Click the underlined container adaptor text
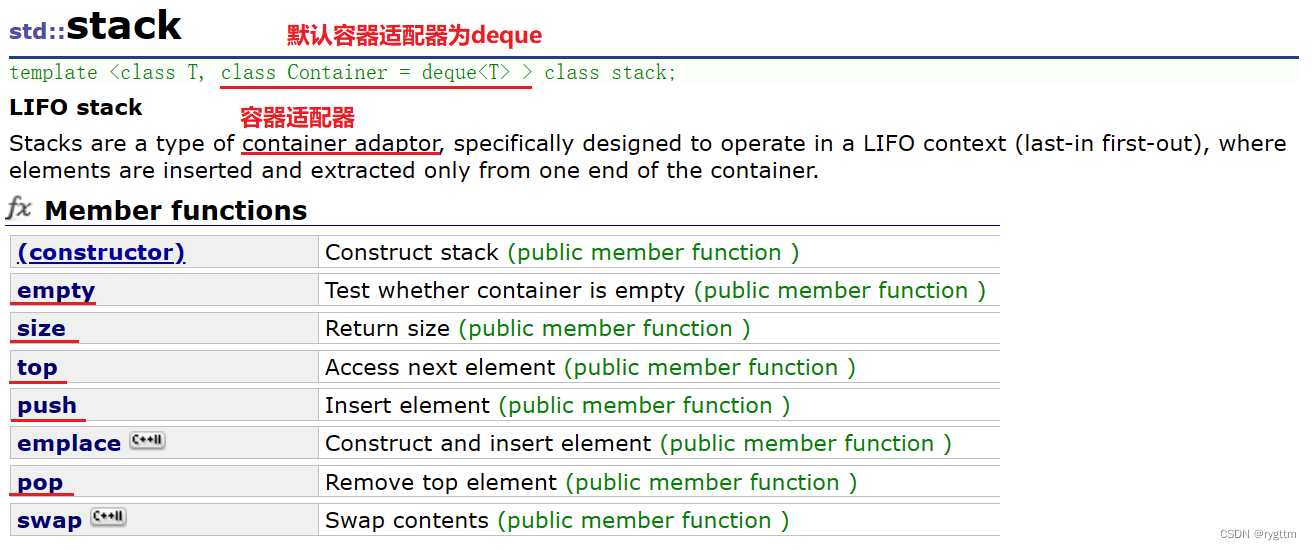Image resolution: width=1312 pixels, height=550 pixels. (x=341, y=143)
